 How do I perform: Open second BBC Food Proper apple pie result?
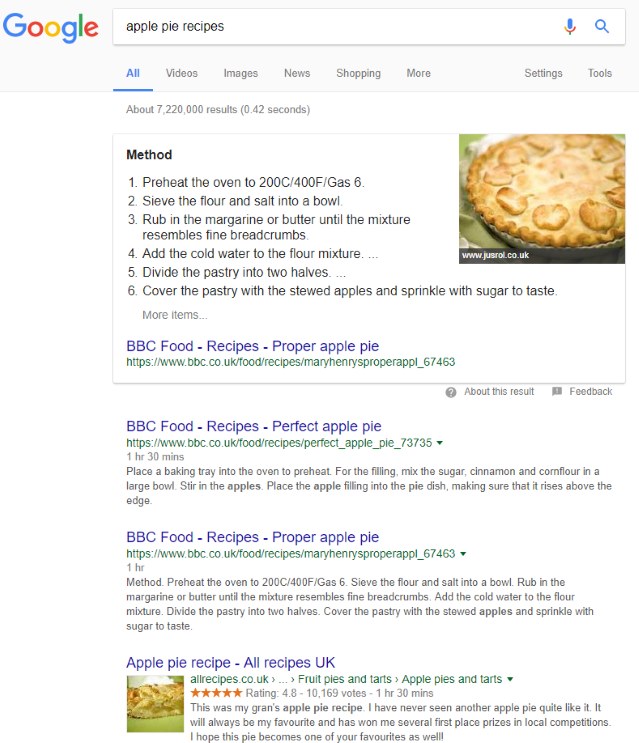click(x=252, y=537)
